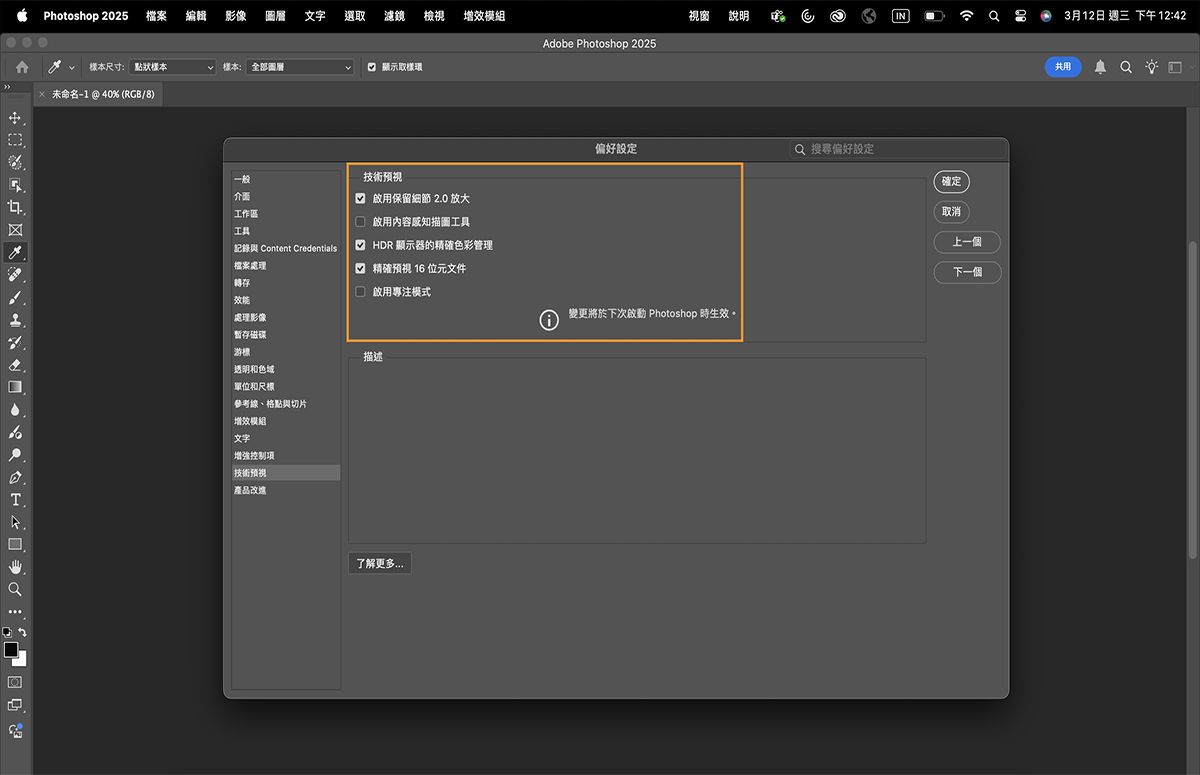Select the Crop tool
1200x775 pixels.
coord(15,208)
